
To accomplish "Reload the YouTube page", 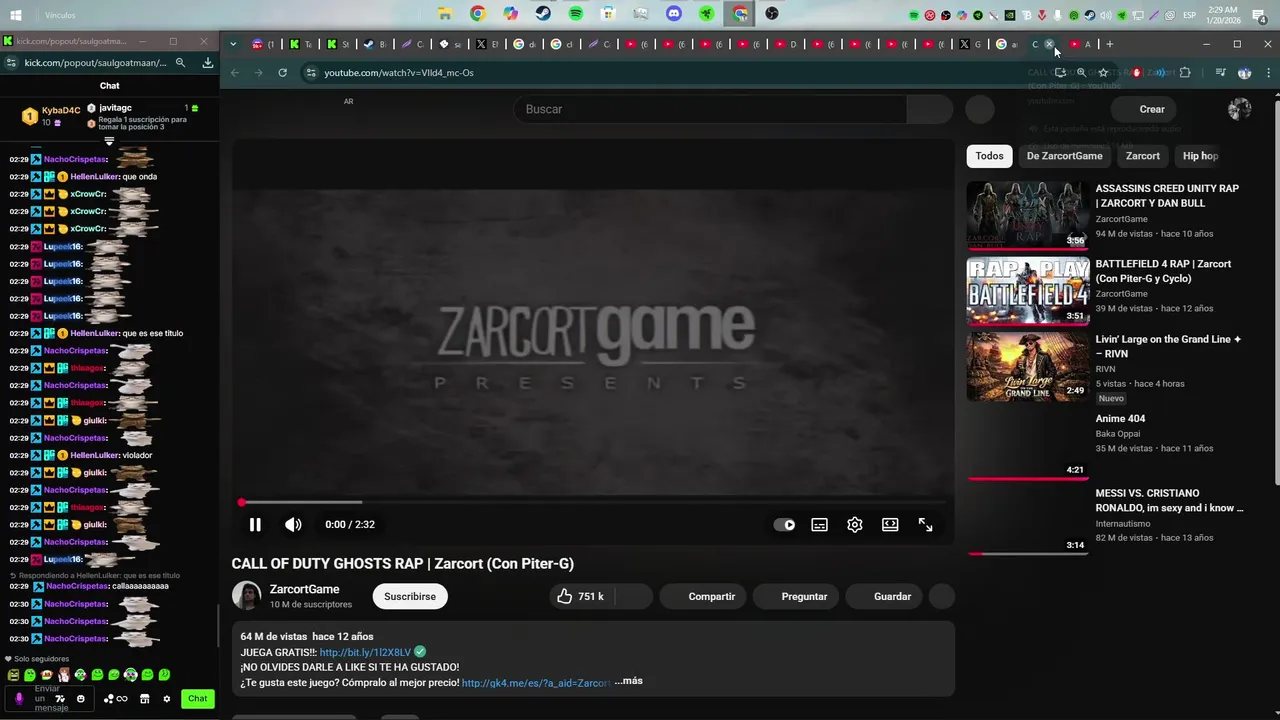I will pyautogui.click(x=283, y=73).
